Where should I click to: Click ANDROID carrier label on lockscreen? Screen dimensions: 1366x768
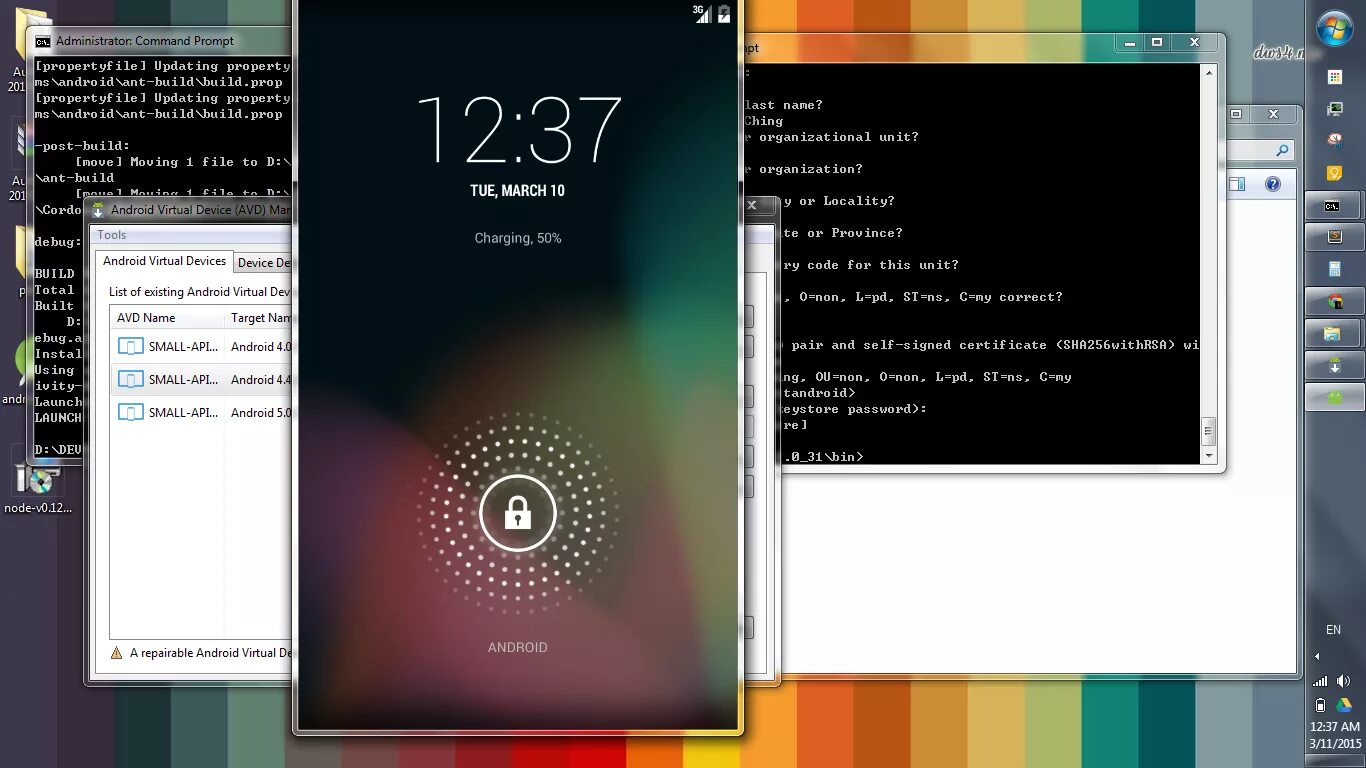(x=517, y=647)
